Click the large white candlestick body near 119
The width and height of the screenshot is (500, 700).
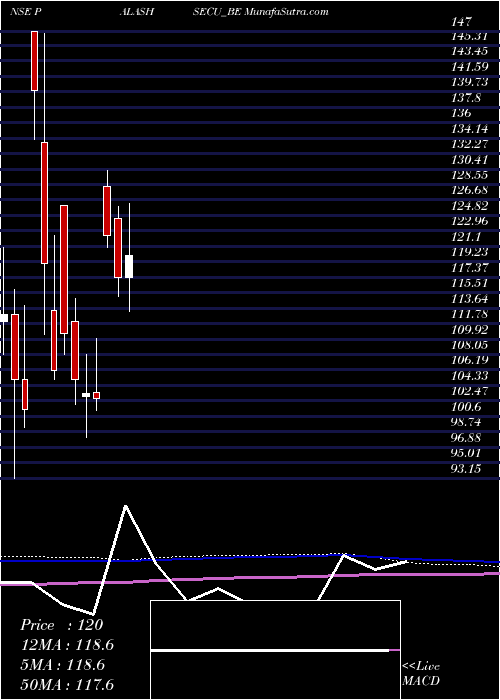[129, 267]
